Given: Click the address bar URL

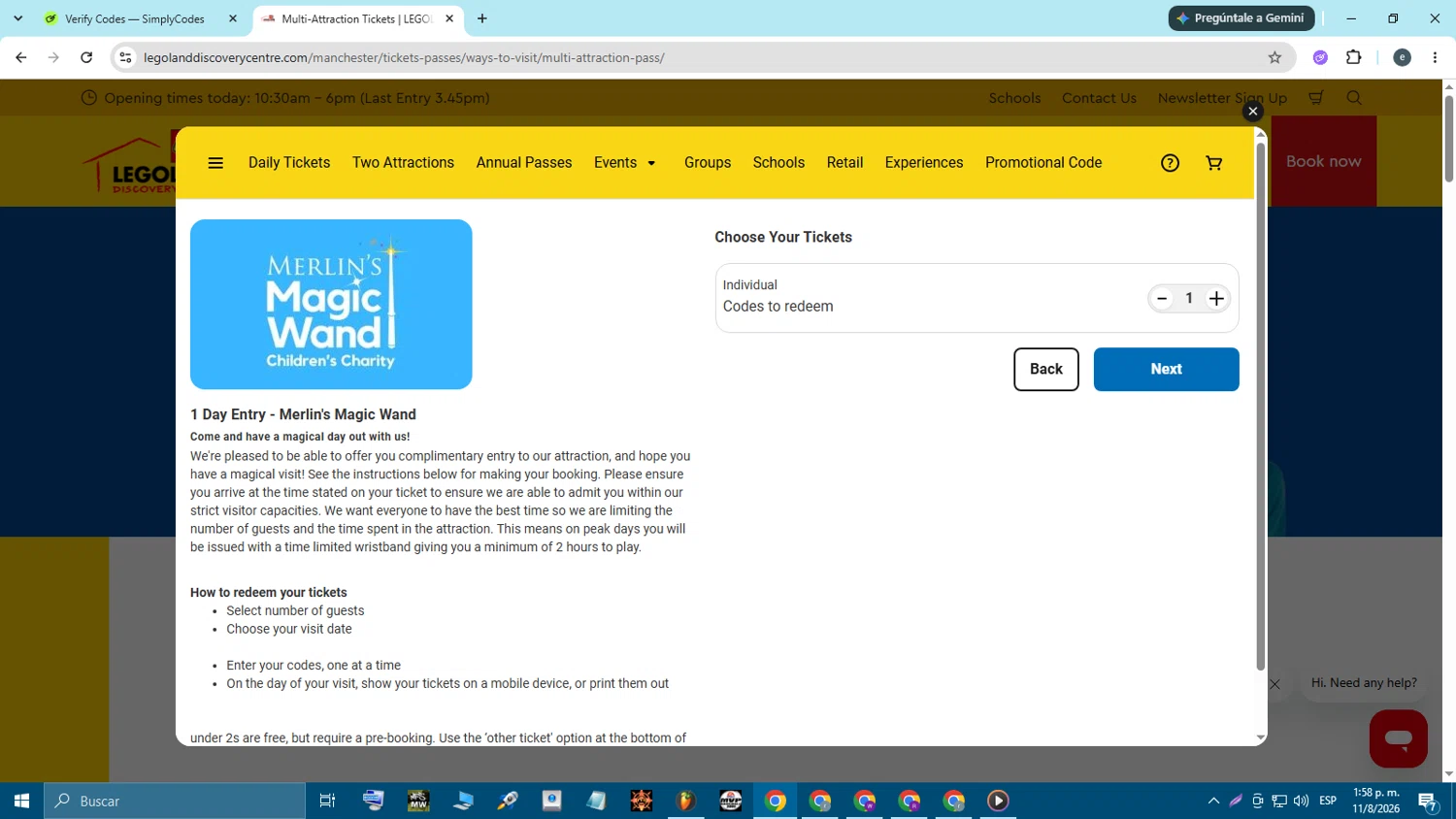Looking at the screenshot, I should 404,58.
